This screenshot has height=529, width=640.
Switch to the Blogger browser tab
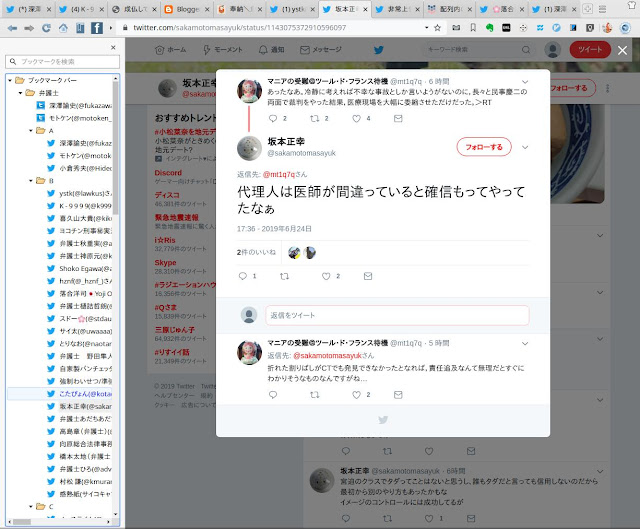pos(187,9)
